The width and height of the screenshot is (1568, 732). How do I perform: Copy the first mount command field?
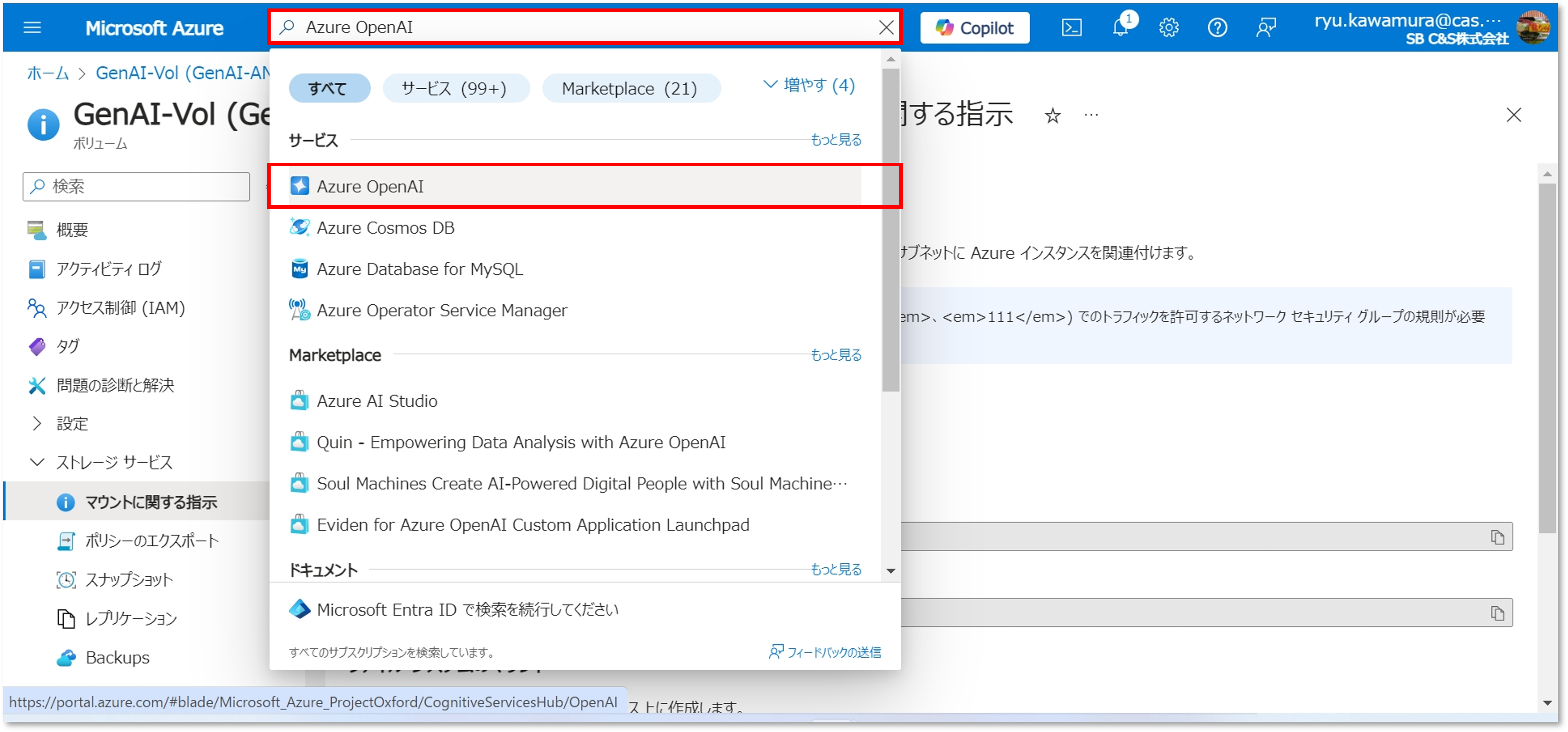point(1498,537)
